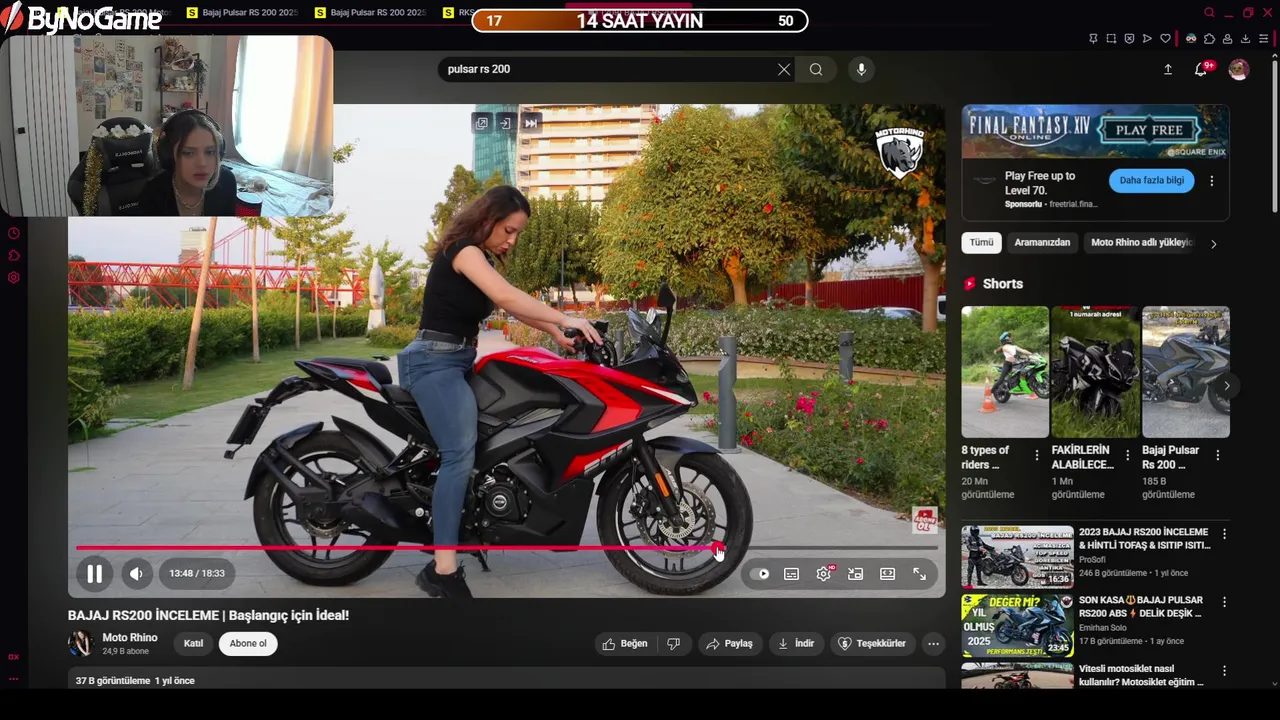Open options for 'SON KASA BAJAJ PULSAR' video
The image size is (1280, 720).
[1224, 602]
